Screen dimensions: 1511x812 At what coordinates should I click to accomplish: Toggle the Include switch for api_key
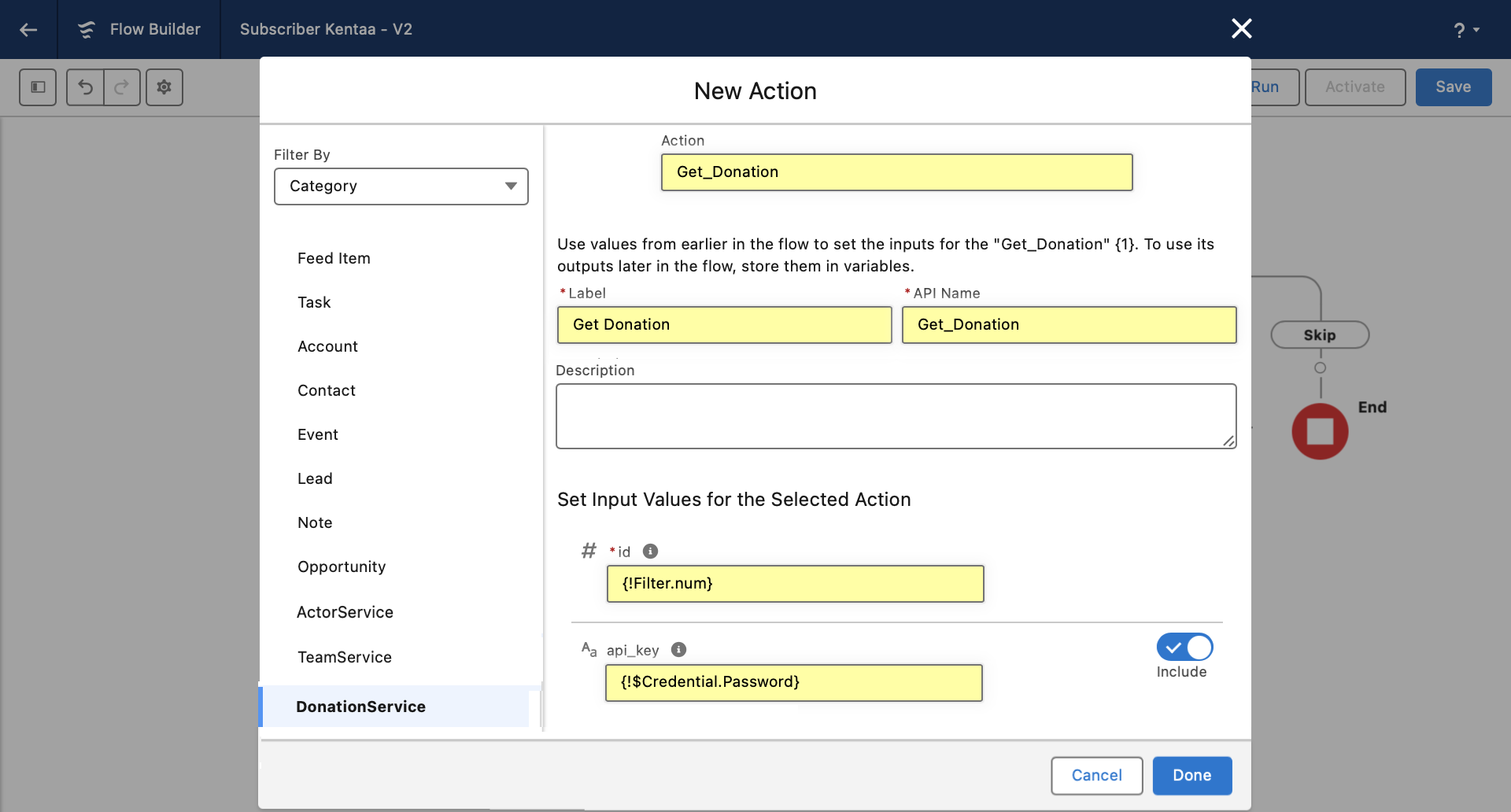tap(1184, 648)
